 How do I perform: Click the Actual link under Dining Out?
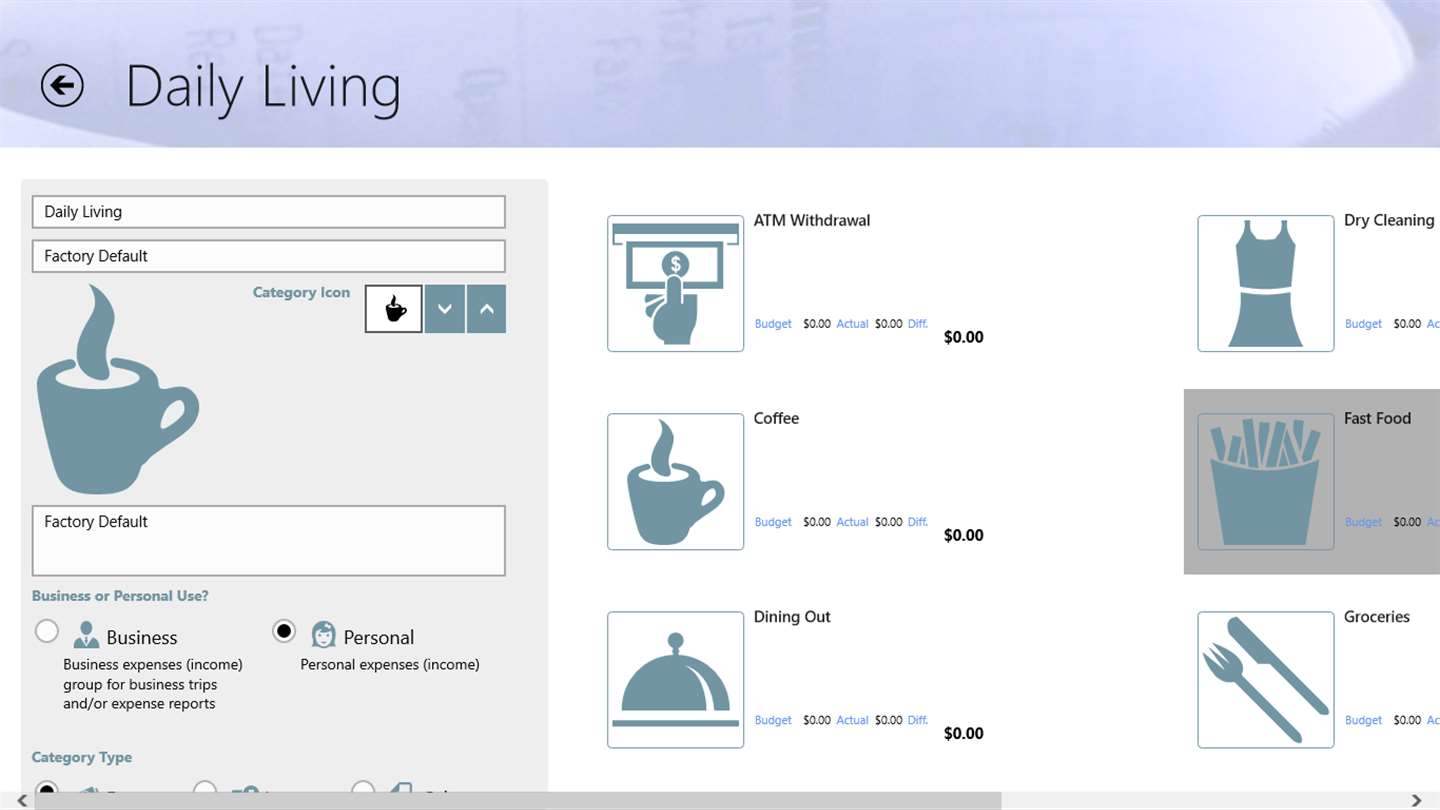pos(852,720)
